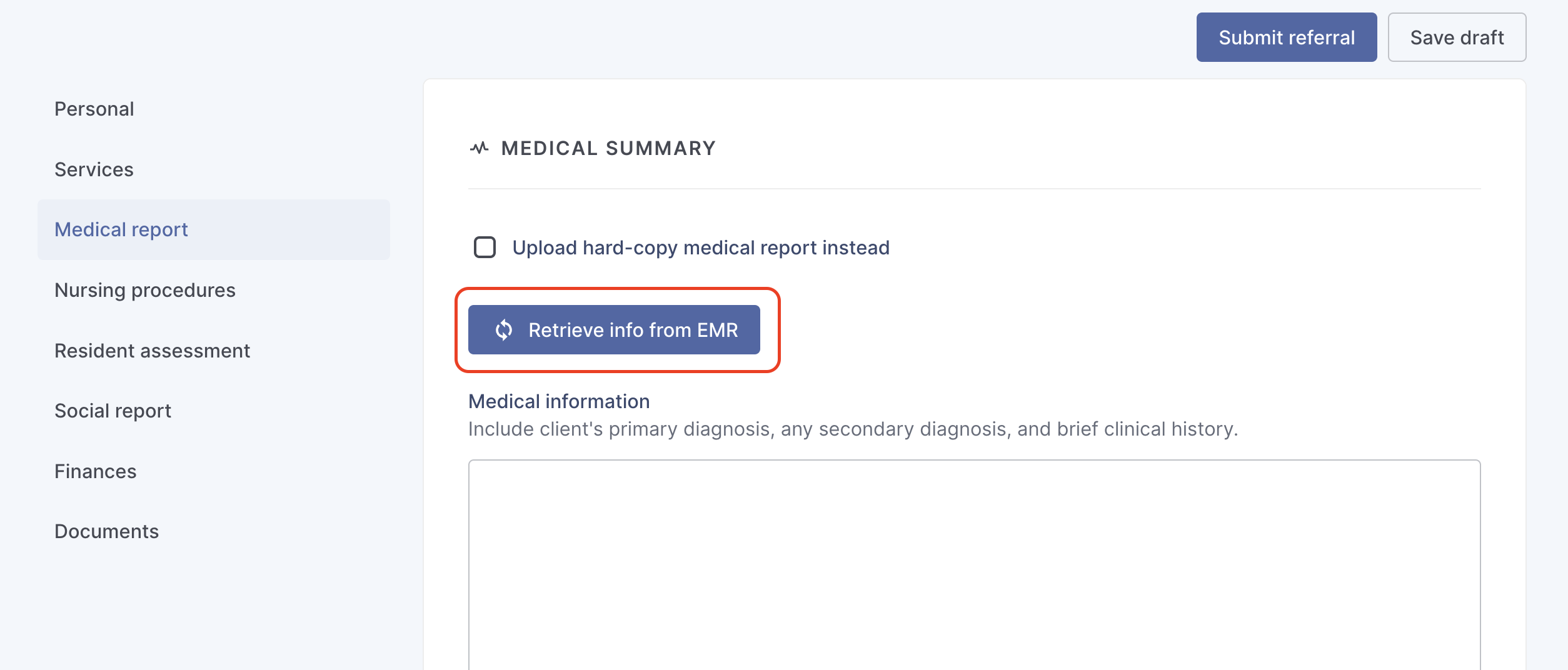The image size is (1568, 670).
Task: Open the Resident assessment section
Action: (152, 351)
